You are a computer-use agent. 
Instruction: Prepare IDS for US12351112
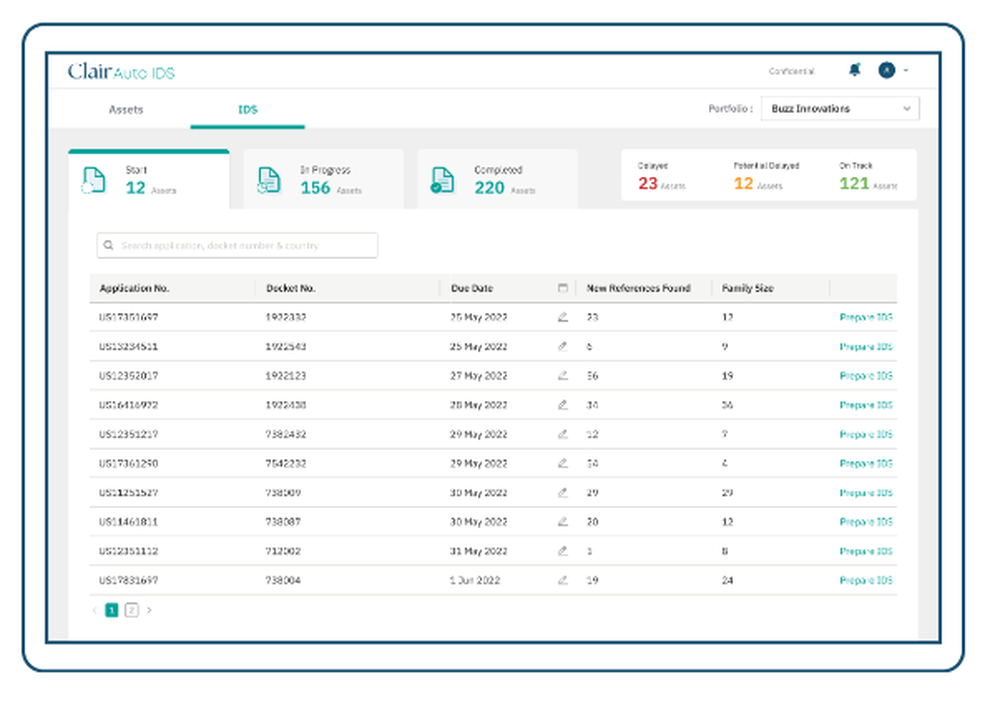(866, 551)
